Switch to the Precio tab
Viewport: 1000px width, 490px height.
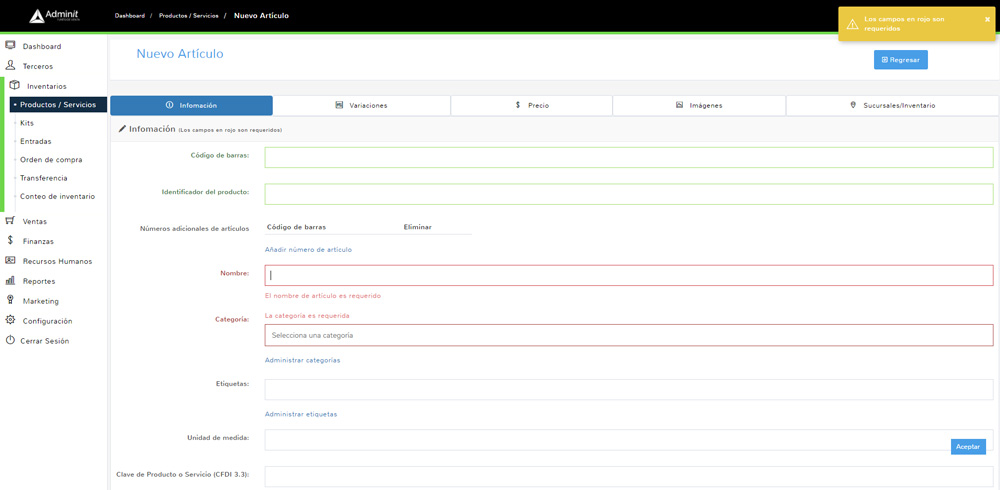pyautogui.click(x=531, y=105)
